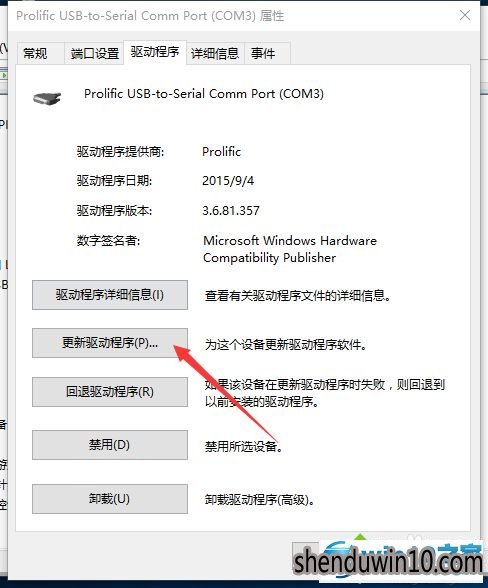Show the 事件 tab
This screenshot has height=588, width=488.
267,53
